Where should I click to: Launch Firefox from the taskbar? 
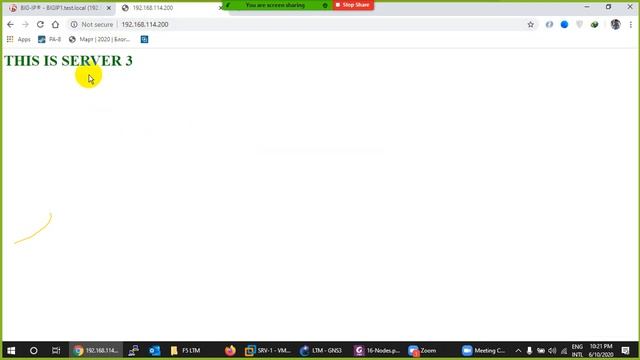pos(230,350)
